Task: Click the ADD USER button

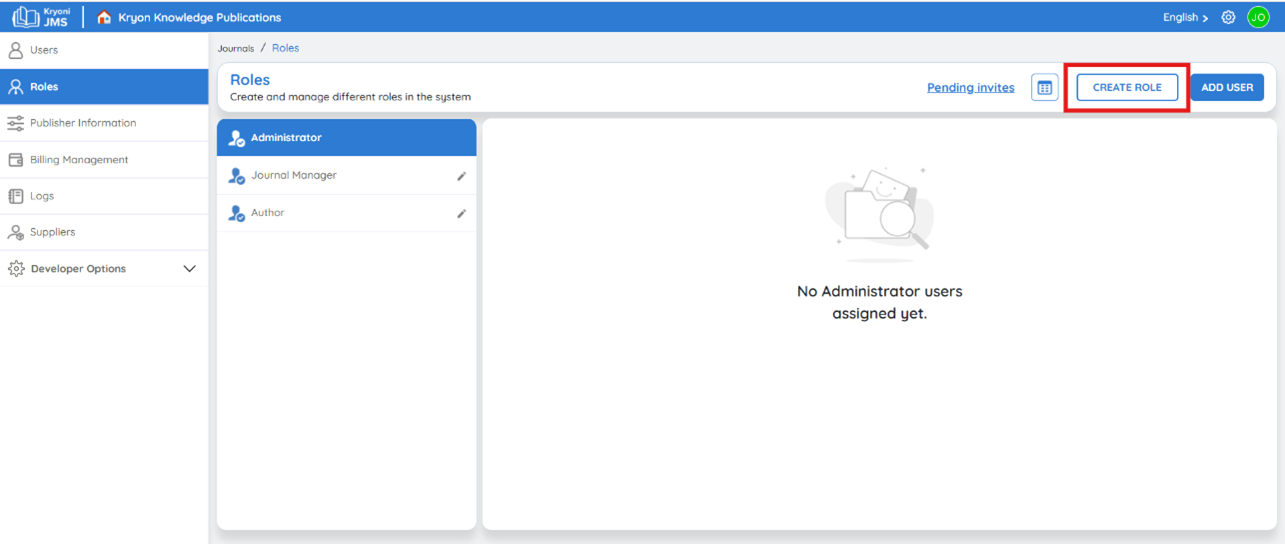Action: point(1227,88)
